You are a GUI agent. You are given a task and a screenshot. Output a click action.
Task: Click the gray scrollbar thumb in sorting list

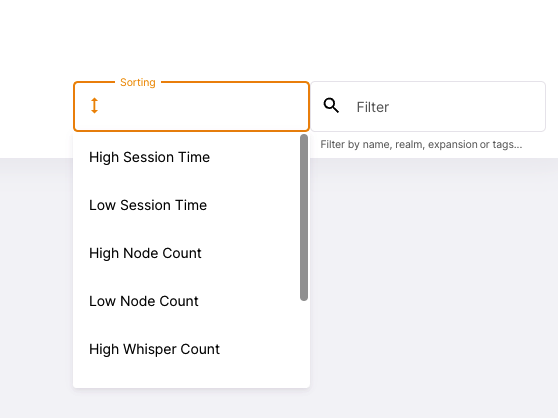(x=304, y=217)
